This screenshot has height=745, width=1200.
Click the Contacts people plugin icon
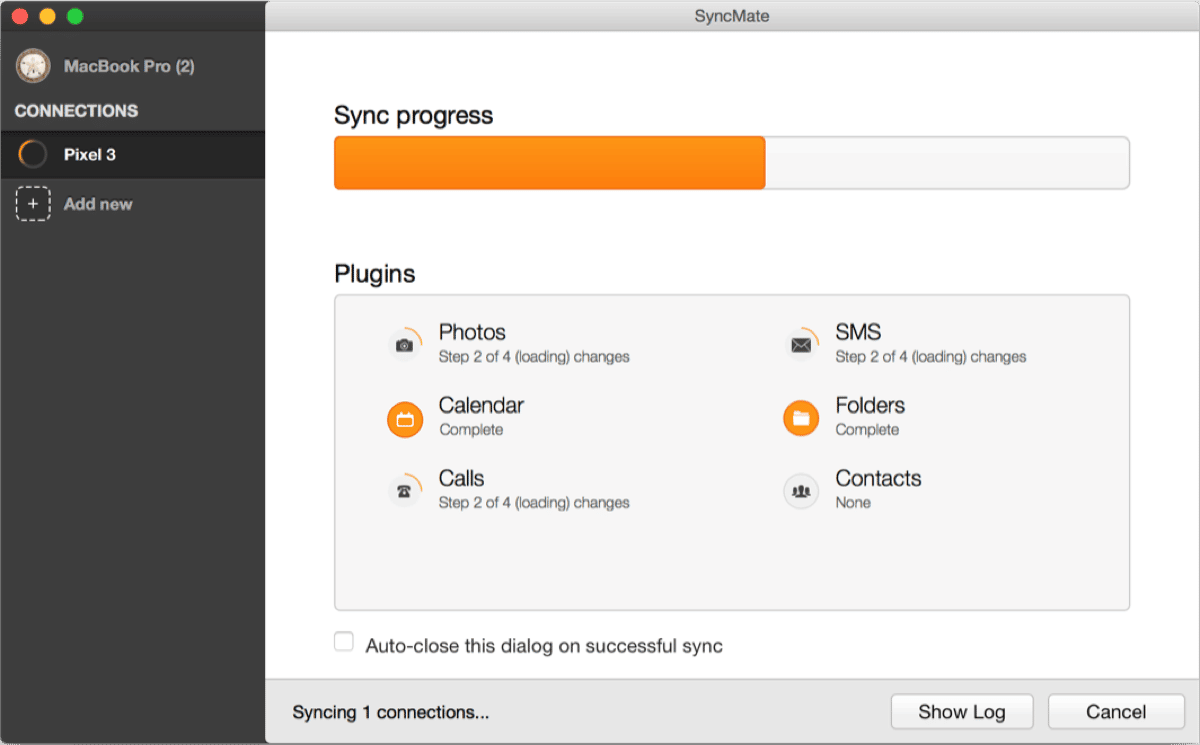pyautogui.click(x=801, y=491)
